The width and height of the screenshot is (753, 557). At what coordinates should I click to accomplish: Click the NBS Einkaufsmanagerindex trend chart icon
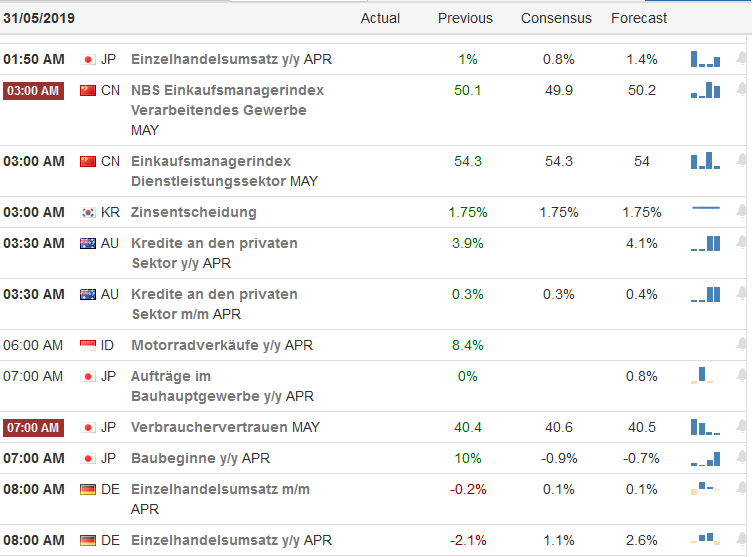click(705, 91)
